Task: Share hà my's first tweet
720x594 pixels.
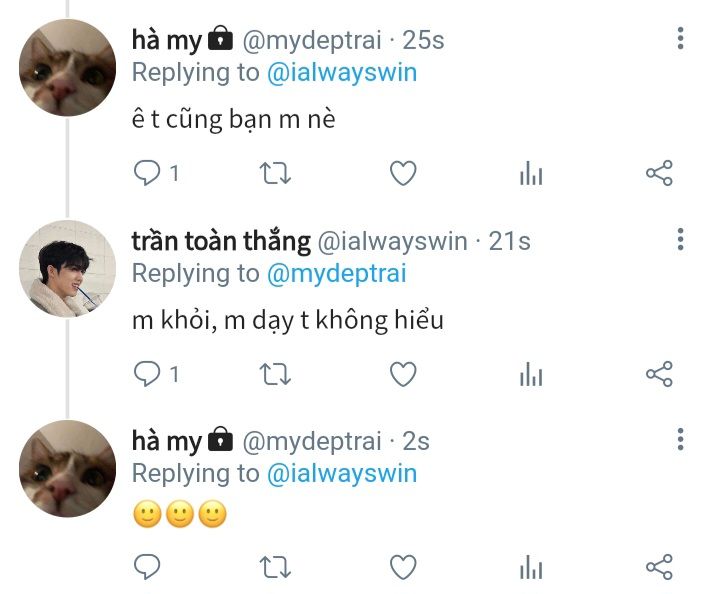Action: pyautogui.click(x=659, y=174)
